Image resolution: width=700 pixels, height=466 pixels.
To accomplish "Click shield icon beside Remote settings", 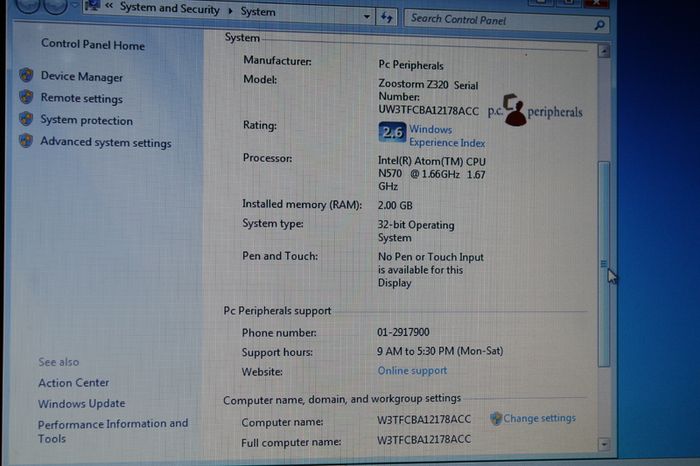I will coord(26,96).
